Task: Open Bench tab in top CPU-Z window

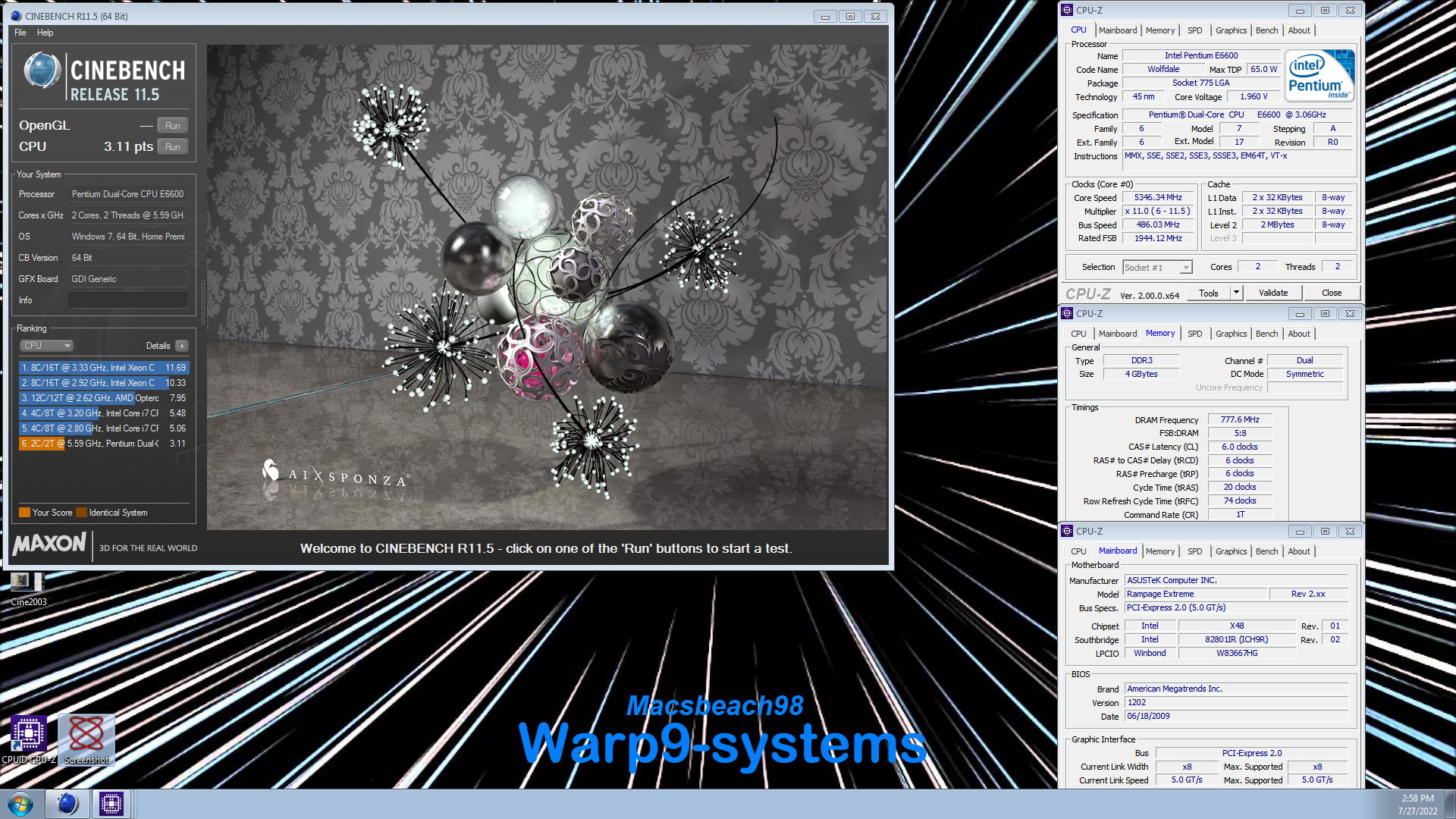Action: point(1266,30)
